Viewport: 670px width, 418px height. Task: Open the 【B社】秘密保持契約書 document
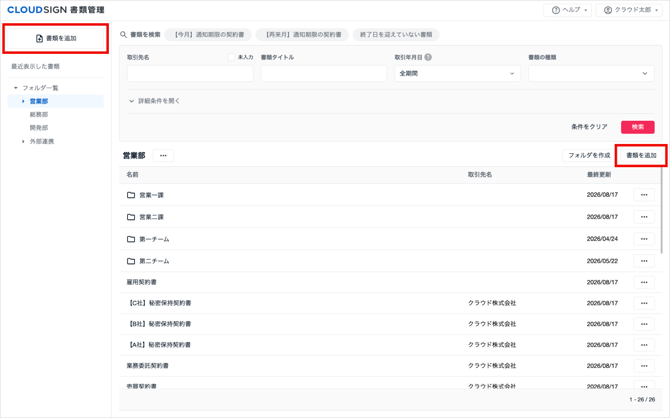tap(159, 324)
